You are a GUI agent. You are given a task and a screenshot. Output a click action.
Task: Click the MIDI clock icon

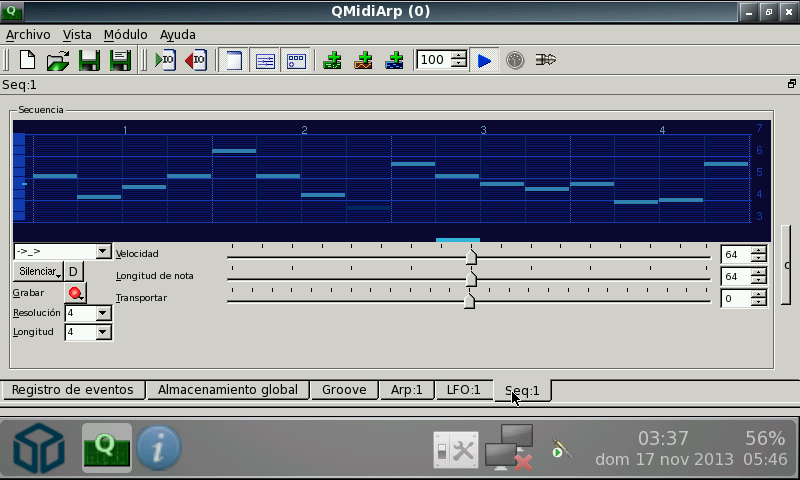pyautogui.click(x=514, y=60)
